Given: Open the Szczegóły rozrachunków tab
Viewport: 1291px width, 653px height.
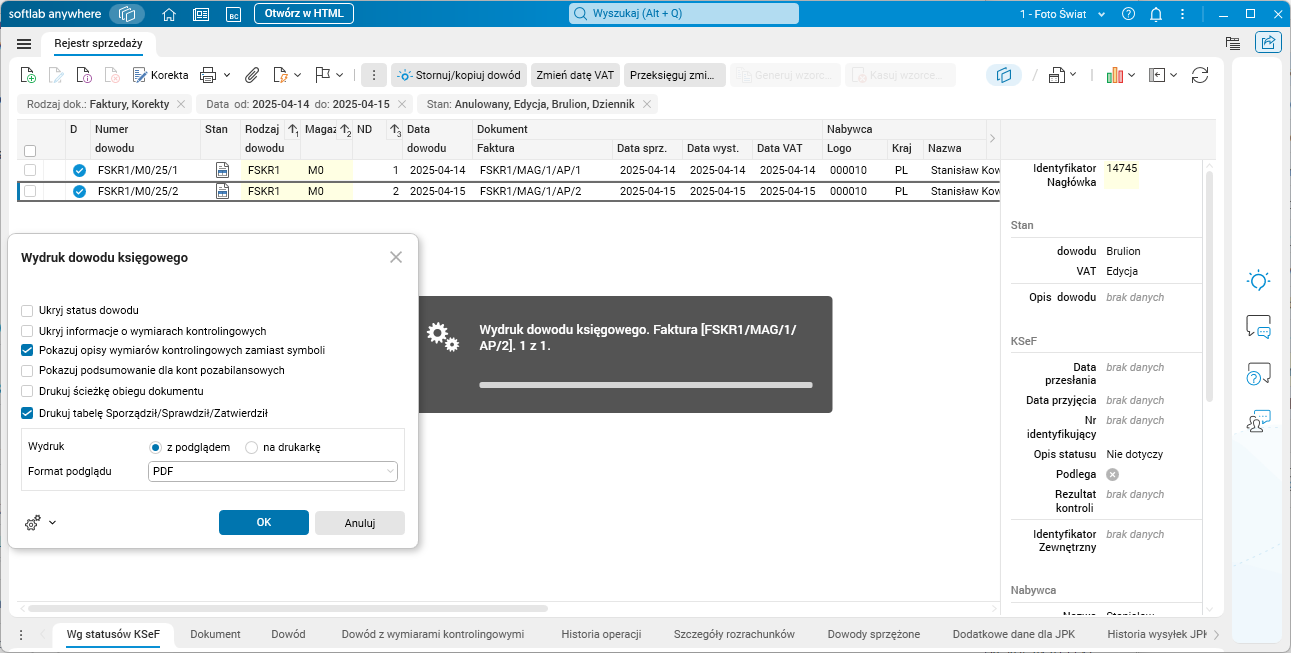Looking at the screenshot, I should 734,634.
